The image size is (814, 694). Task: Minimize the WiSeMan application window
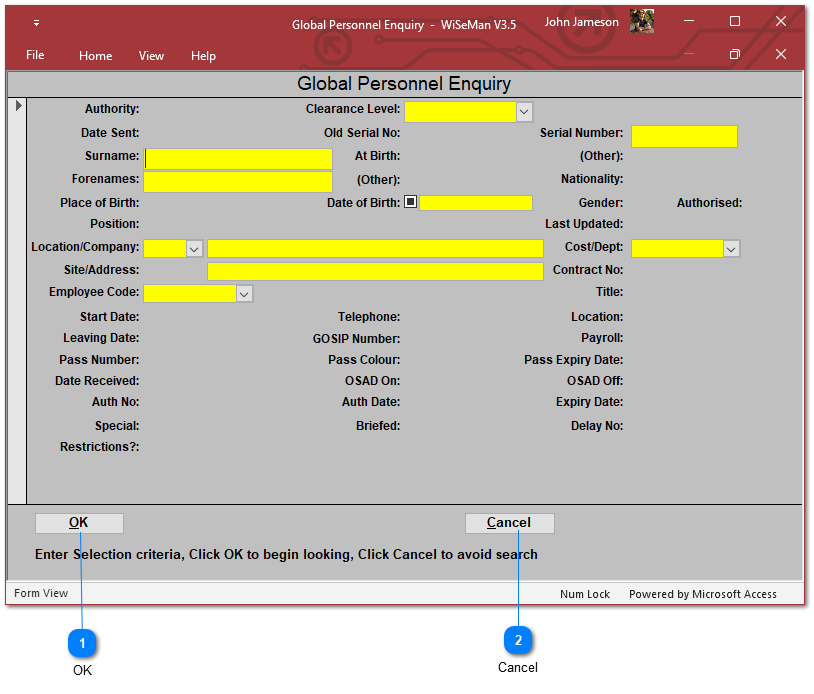689,22
